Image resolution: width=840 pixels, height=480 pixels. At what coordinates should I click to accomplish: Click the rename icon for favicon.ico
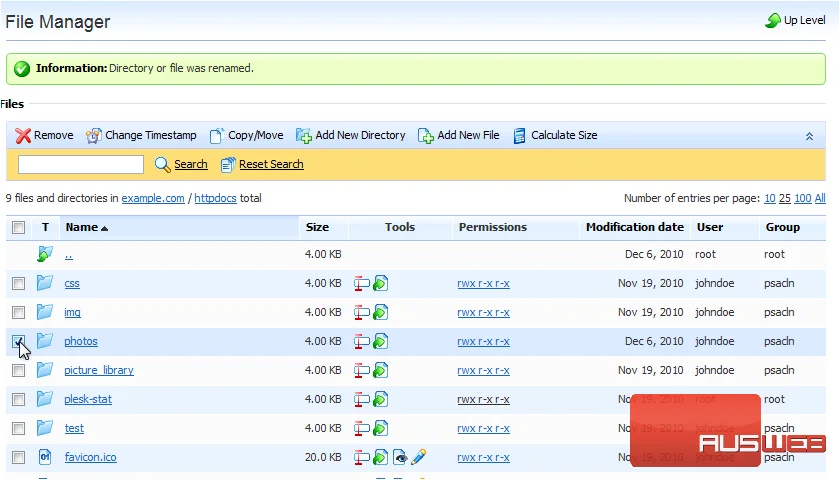coord(362,457)
